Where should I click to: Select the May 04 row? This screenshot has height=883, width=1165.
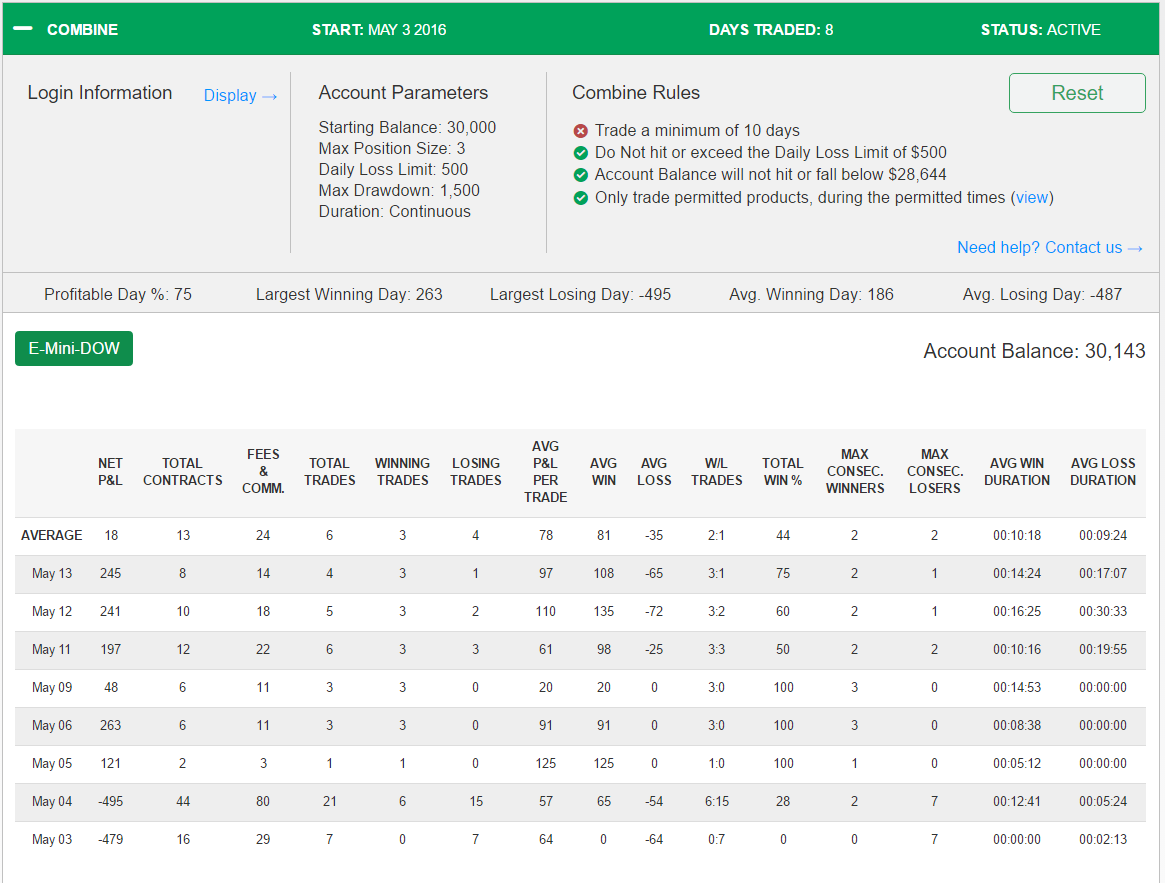580,802
